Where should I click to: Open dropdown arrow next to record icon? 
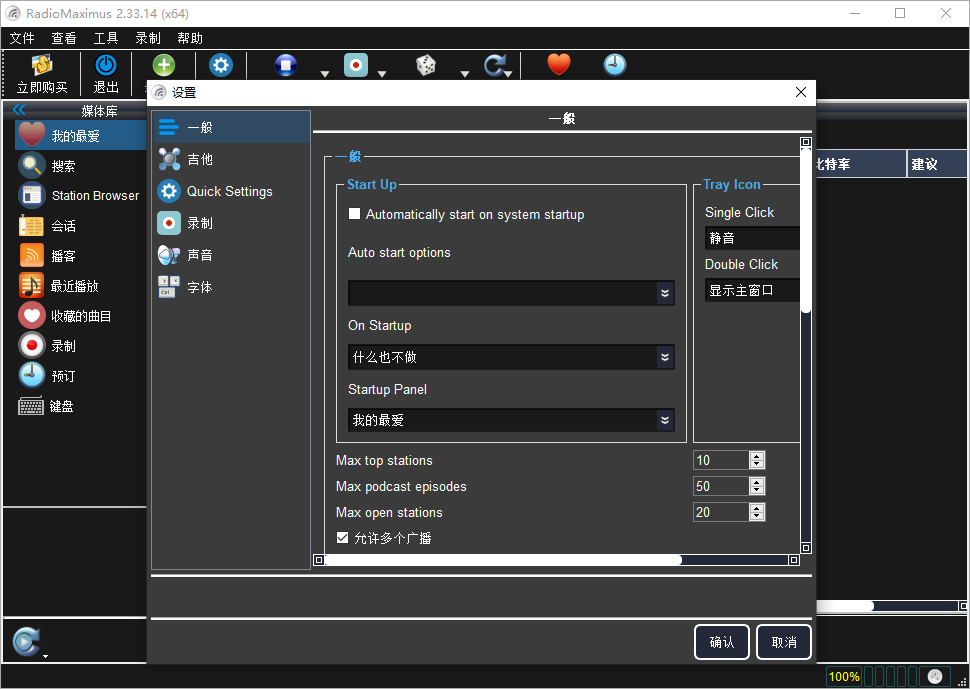tap(382, 74)
